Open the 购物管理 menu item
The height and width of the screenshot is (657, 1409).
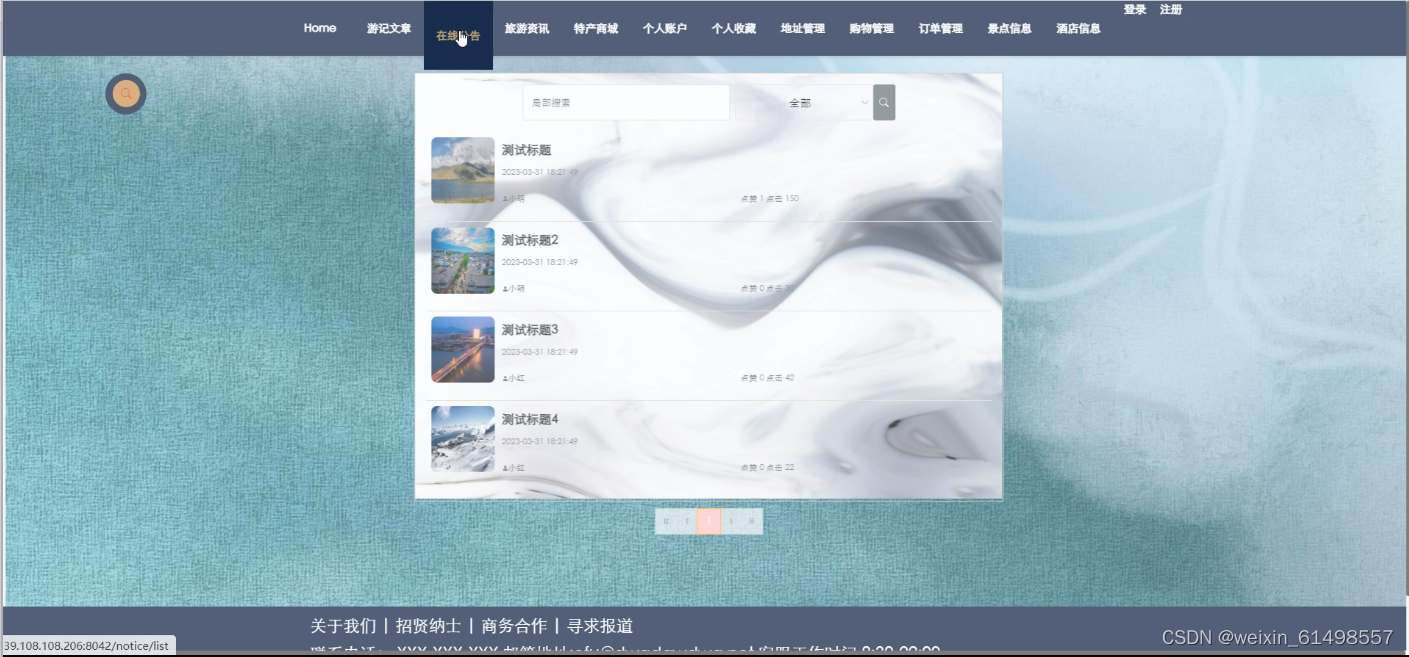[872, 28]
